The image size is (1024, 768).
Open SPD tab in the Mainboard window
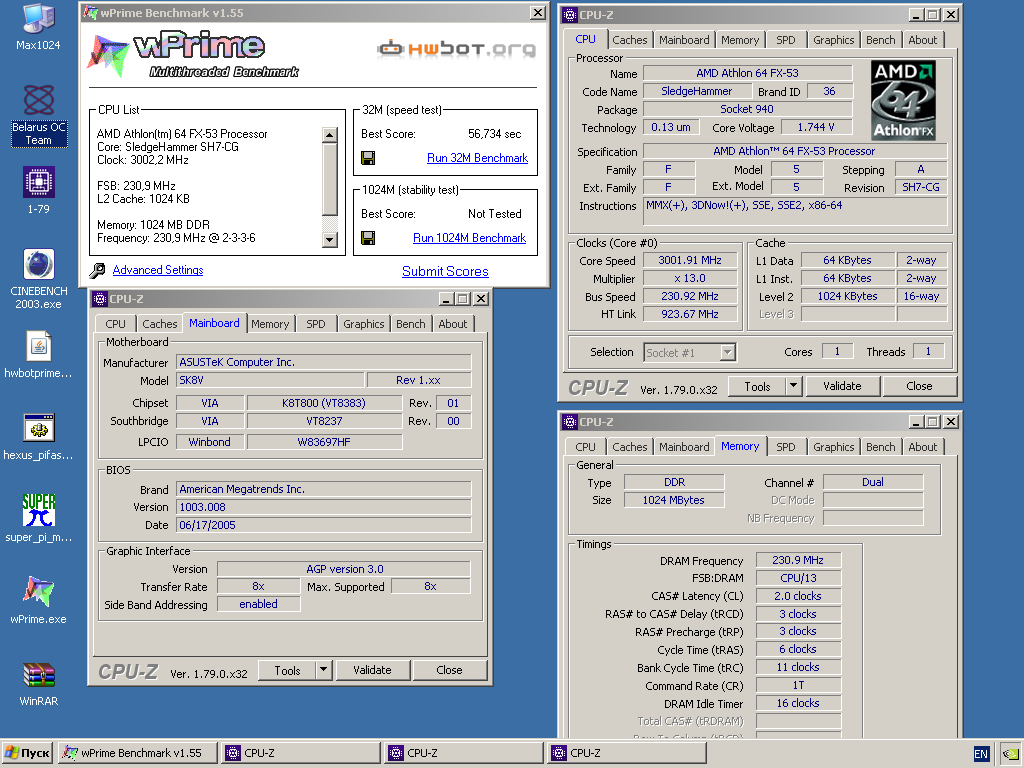315,324
